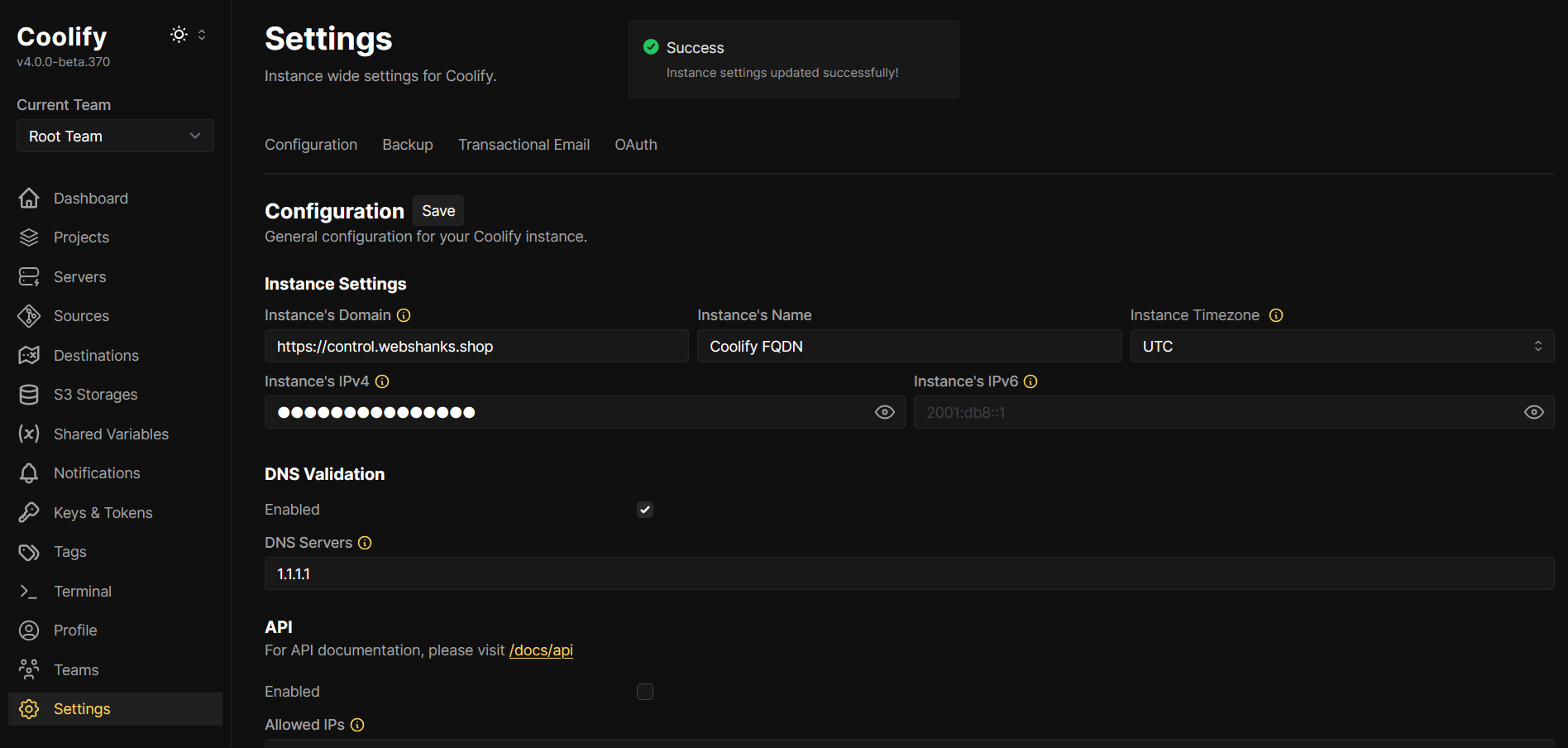Image resolution: width=1568 pixels, height=748 pixels.
Task: Reveal the IPv6 address with eye icon
Action: [1534, 412]
